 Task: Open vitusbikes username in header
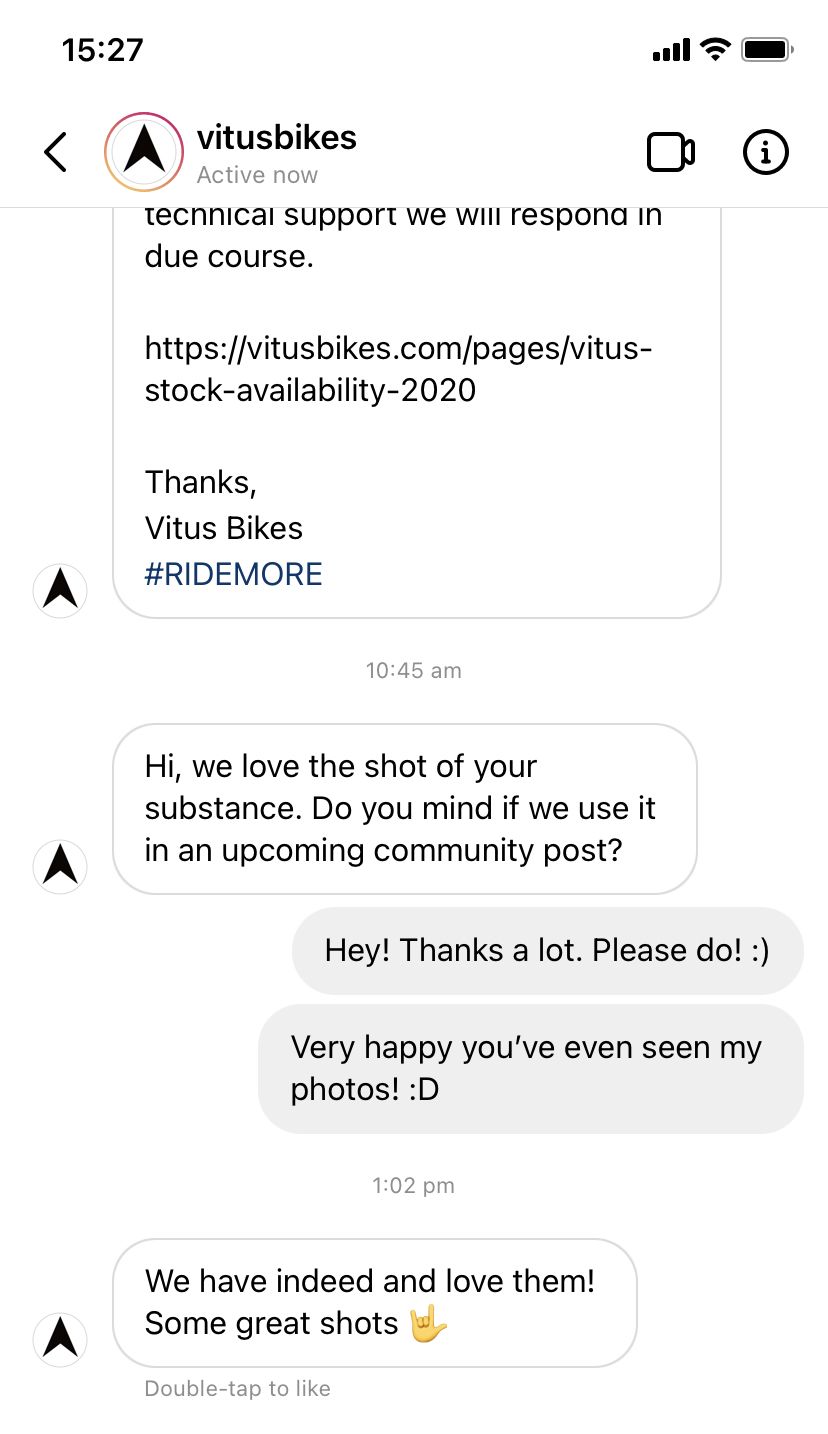coord(277,138)
